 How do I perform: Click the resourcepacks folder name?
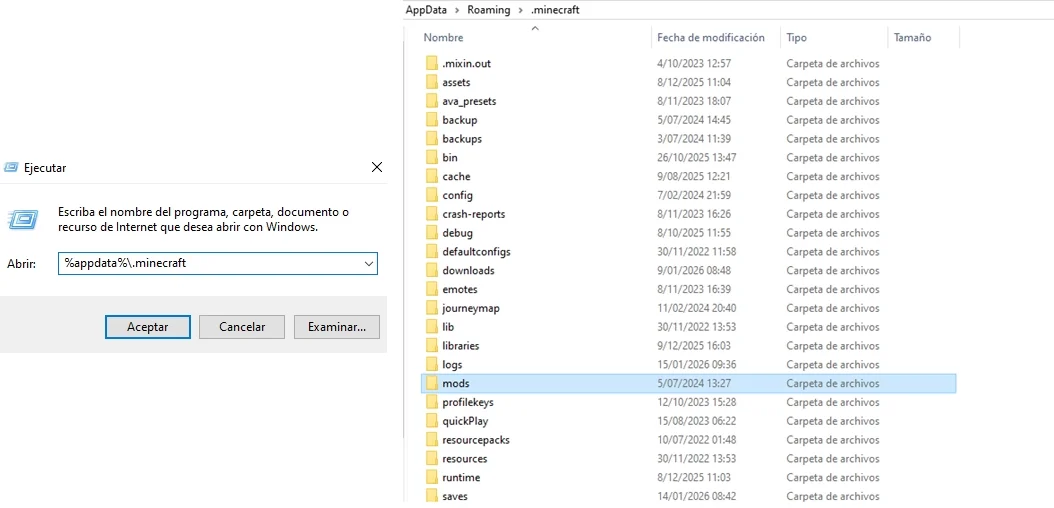(476, 439)
